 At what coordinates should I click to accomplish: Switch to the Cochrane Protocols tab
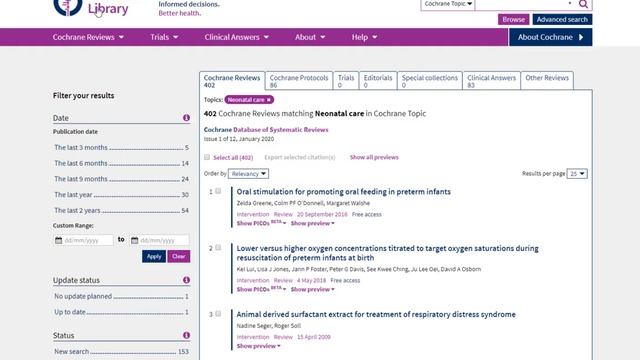point(299,81)
